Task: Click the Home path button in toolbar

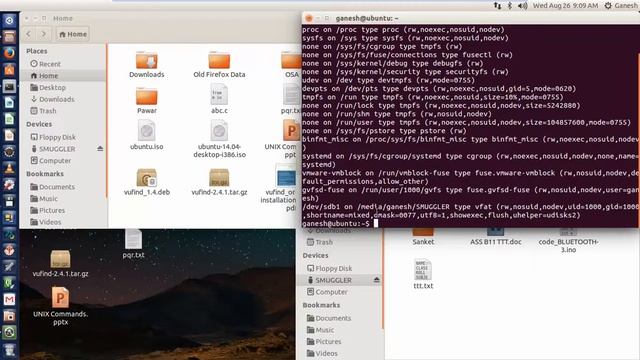Action: click(x=73, y=34)
